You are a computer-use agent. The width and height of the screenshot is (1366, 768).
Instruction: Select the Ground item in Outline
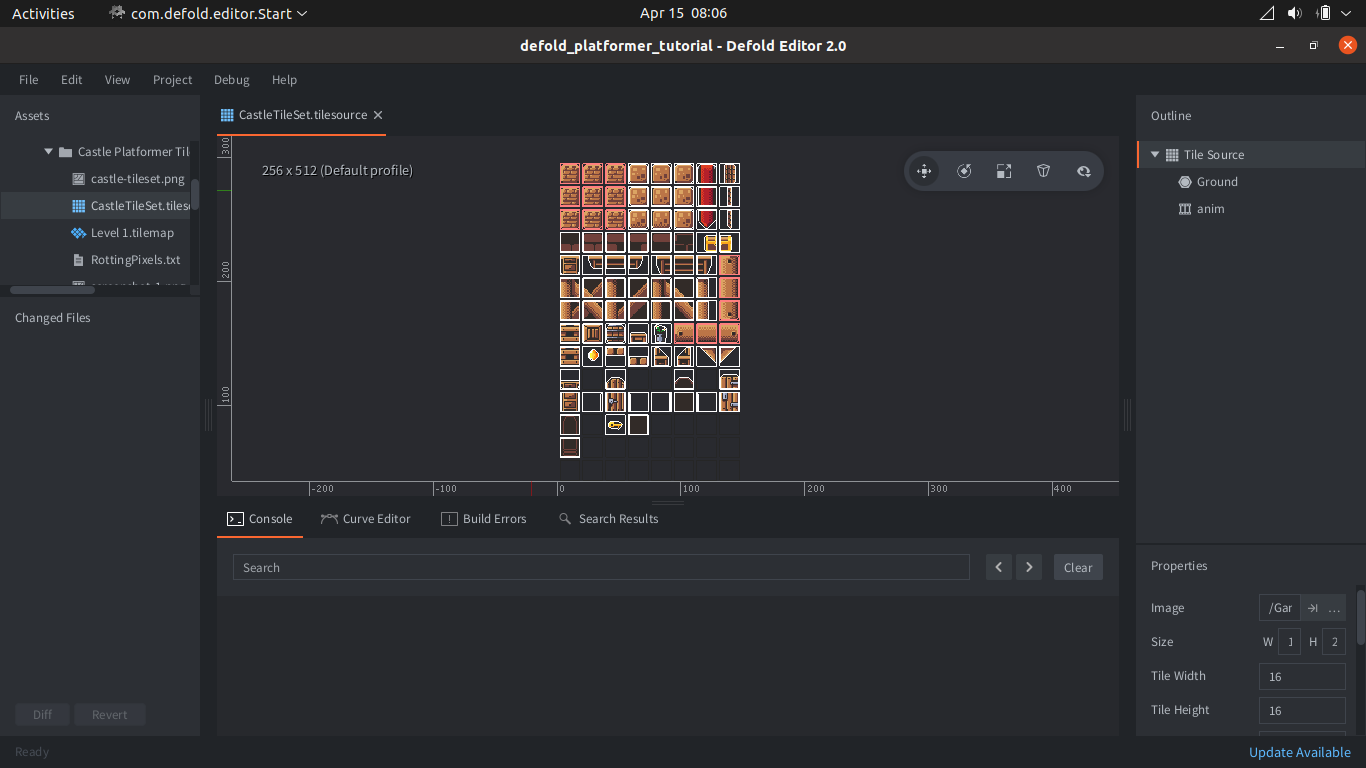point(1217,182)
